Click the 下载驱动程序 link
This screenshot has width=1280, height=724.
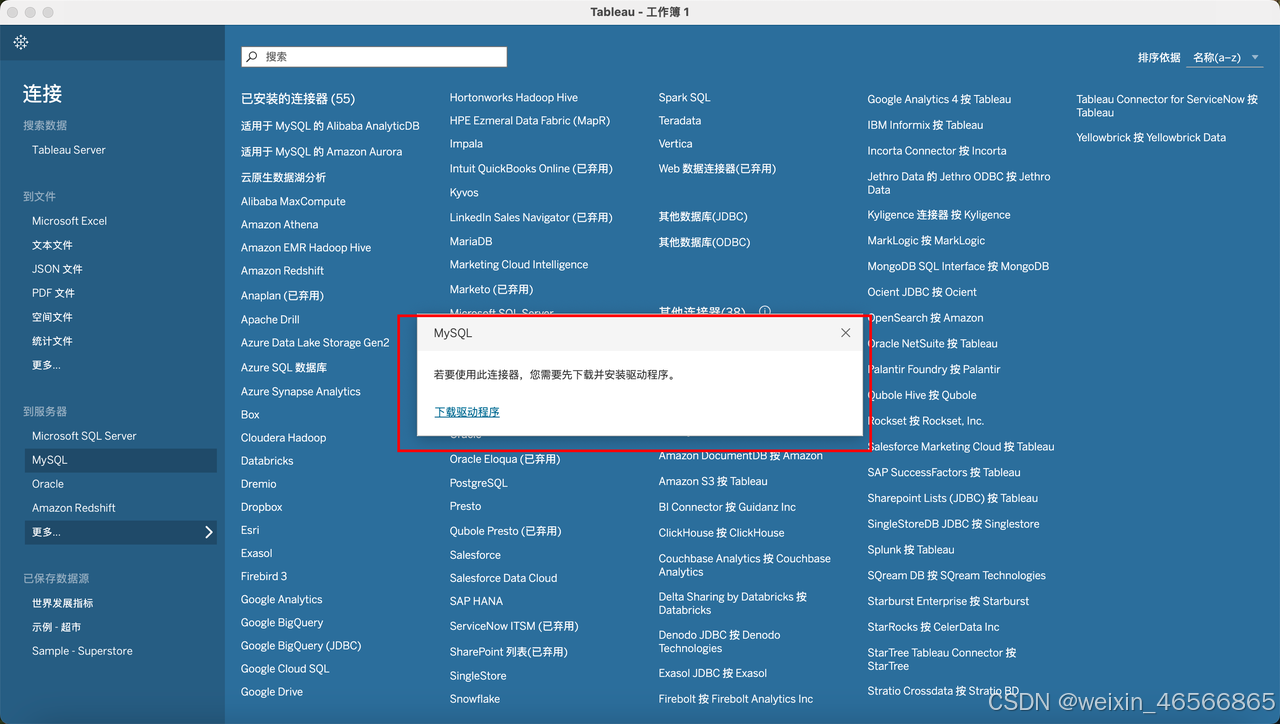tap(467, 412)
